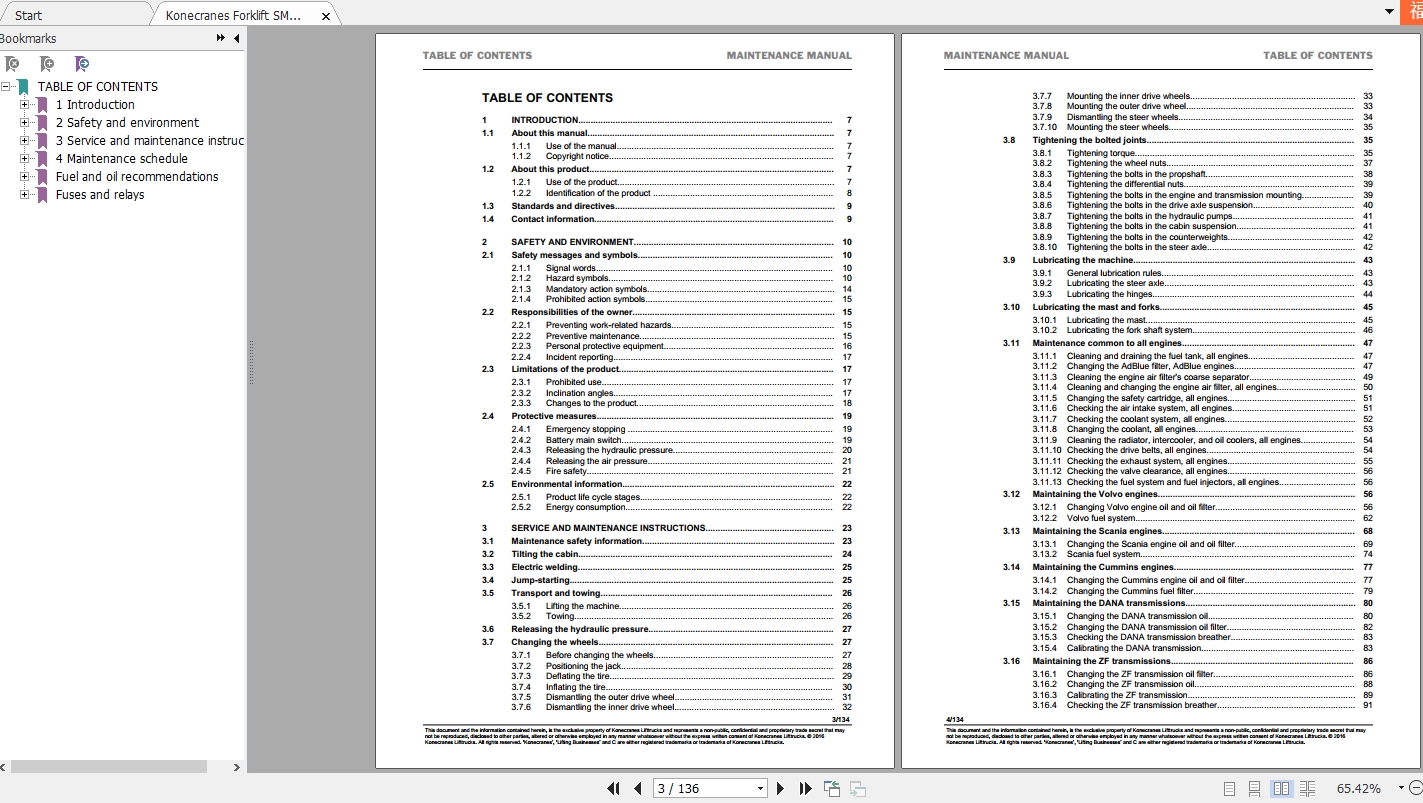Click the SERVICE AND MAINTENANCE INSTRUCTIONS contents entry
Screen dimensions: 1423x803
click(667, 528)
